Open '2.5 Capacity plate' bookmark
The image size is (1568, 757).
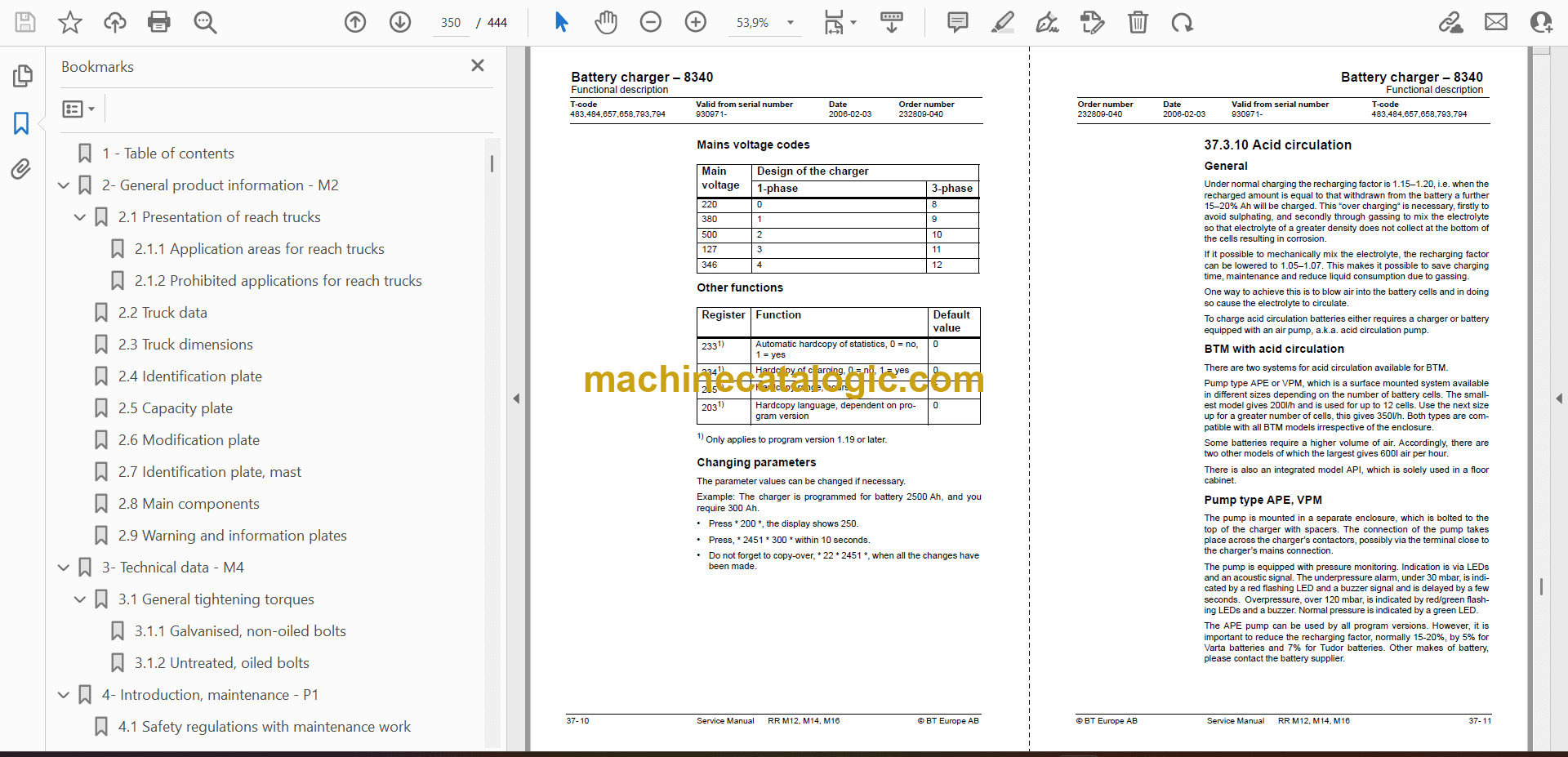tap(175, 408)
